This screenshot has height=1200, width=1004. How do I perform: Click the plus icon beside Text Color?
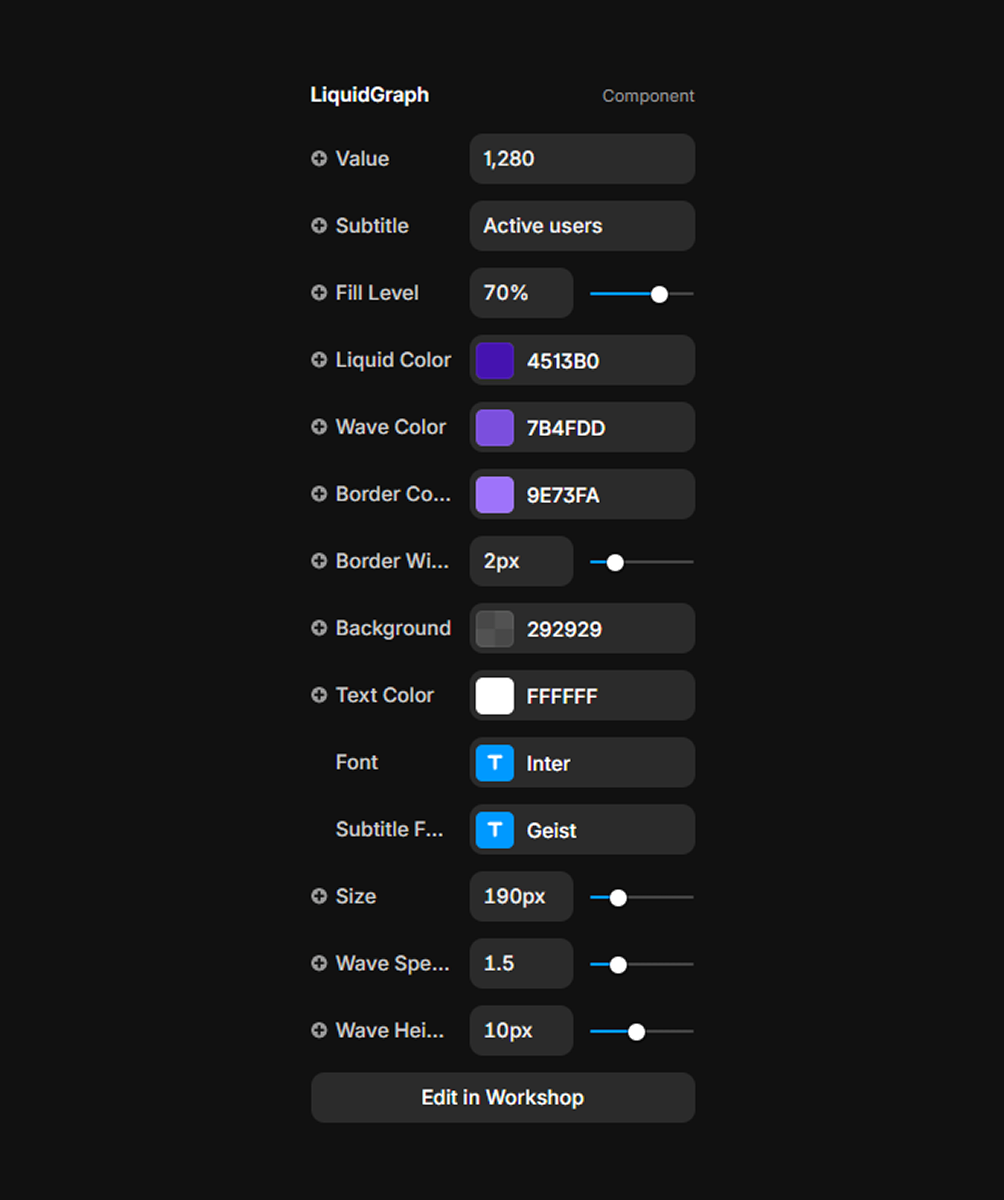[x=319, y=695]
